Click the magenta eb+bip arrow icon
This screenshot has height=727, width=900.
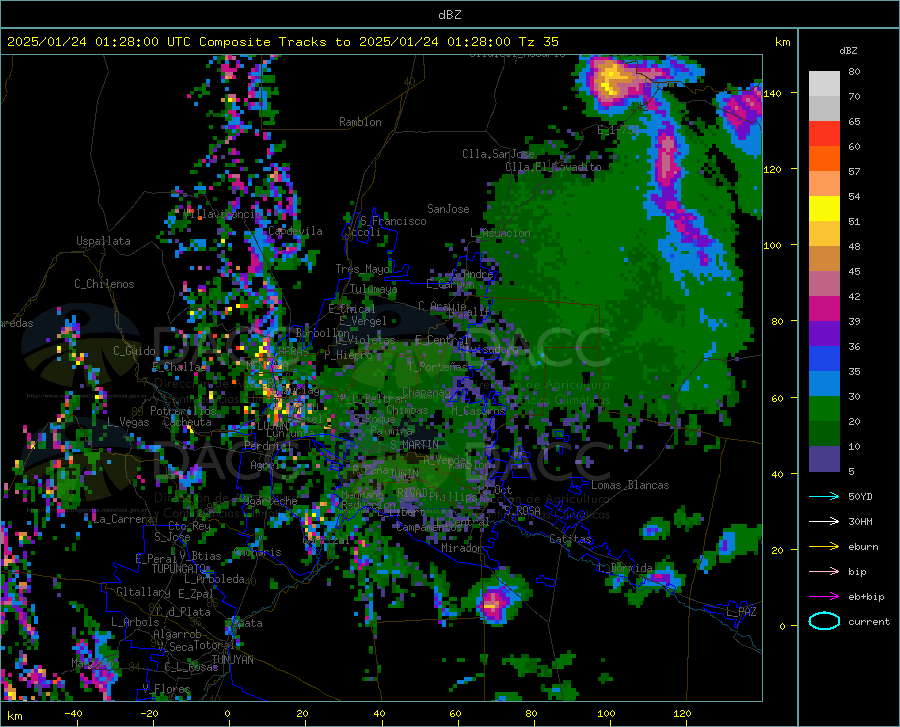pyautogui.click(x=824, y=597)
